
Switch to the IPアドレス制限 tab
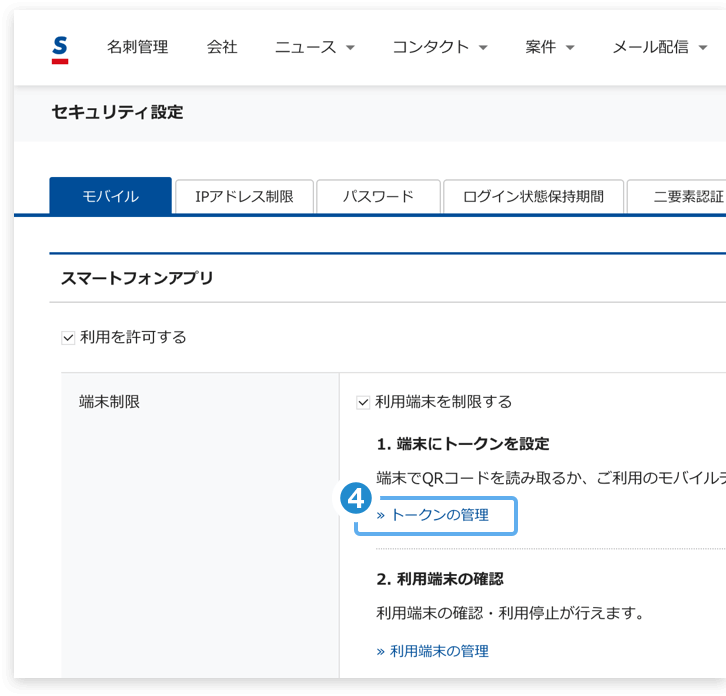click(x=244, y=196)
